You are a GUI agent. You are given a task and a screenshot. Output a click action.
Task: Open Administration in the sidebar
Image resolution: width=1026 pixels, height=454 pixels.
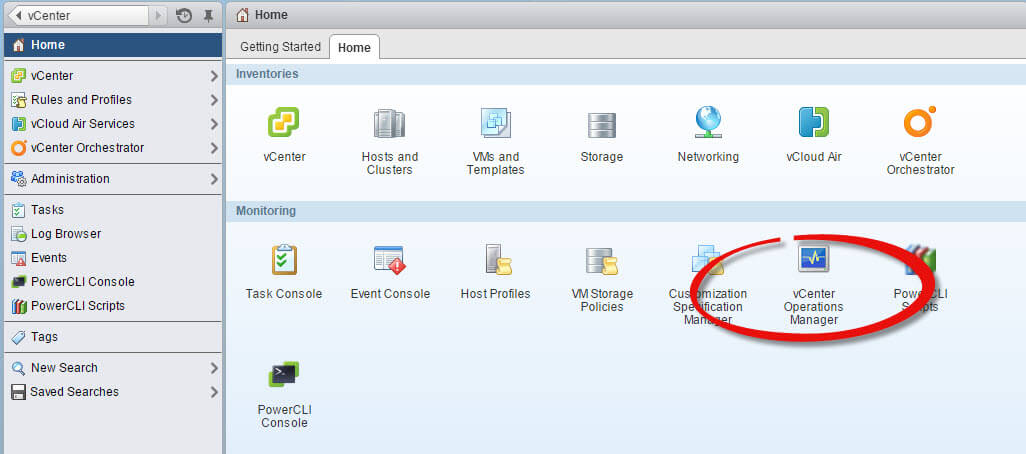coord(113,179)
